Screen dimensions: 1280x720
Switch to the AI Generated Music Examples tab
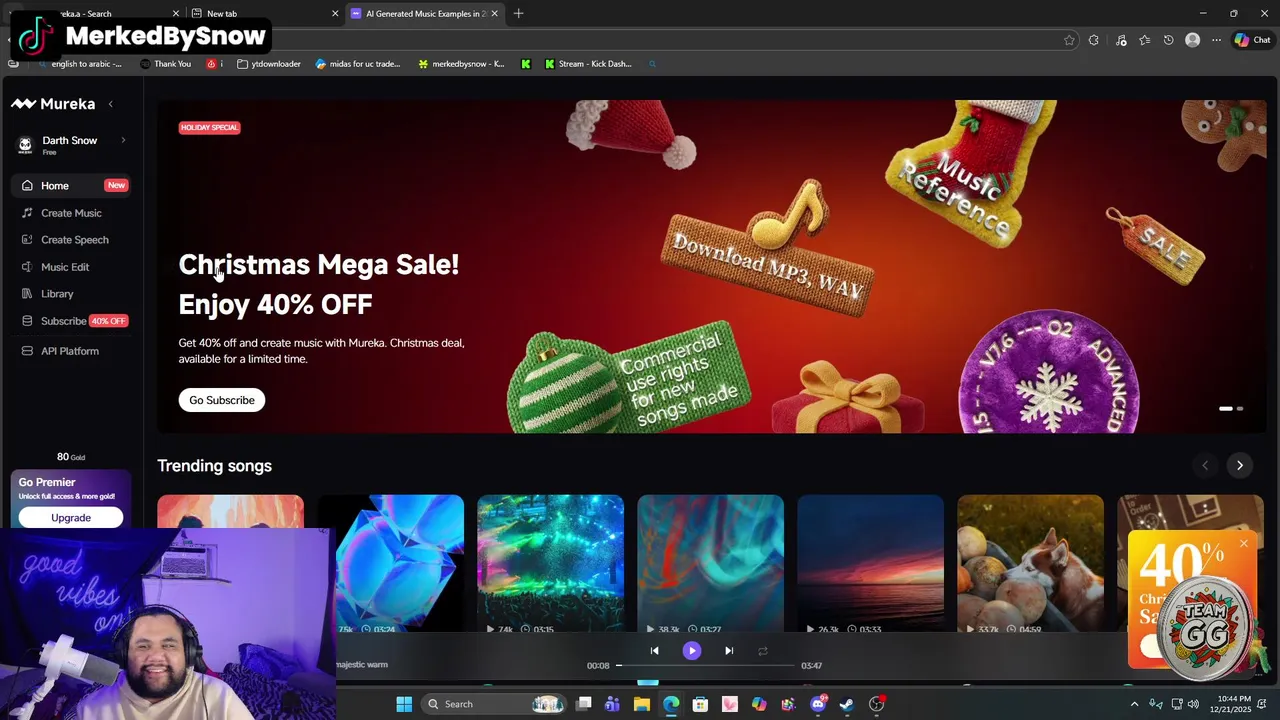[x=424, y=14]
